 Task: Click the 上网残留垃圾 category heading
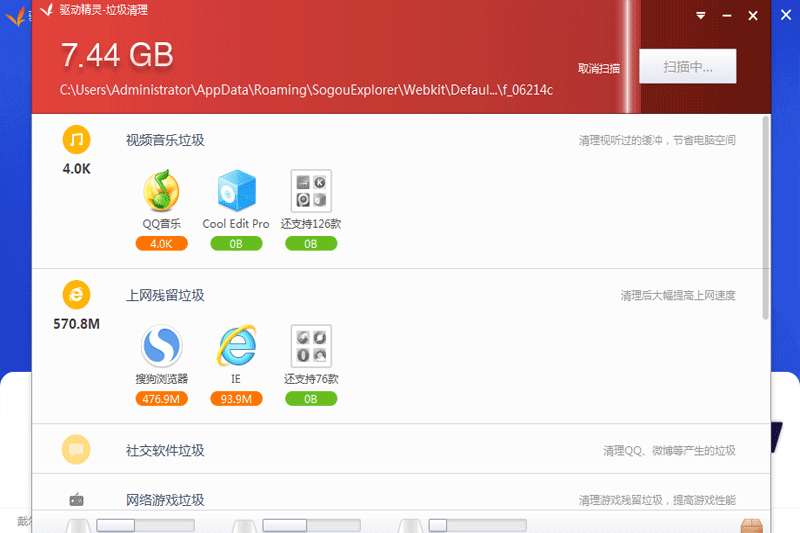tap(165, 296)
